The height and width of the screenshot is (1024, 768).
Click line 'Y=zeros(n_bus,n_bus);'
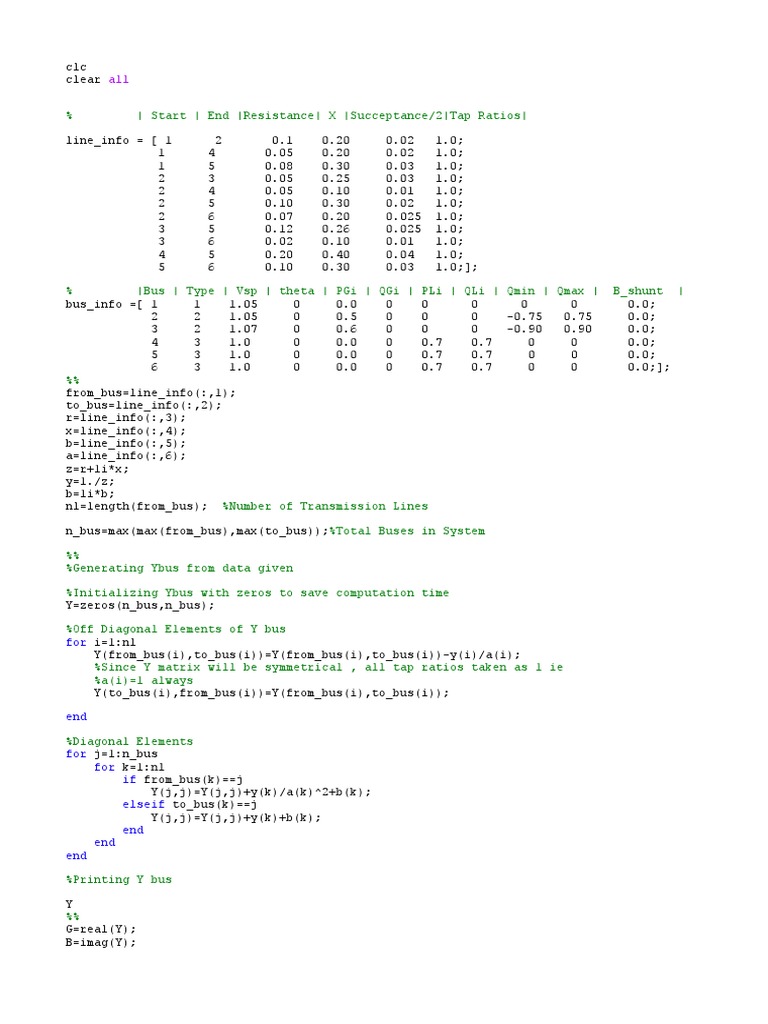pyautogui.click(x=140, y=606)
